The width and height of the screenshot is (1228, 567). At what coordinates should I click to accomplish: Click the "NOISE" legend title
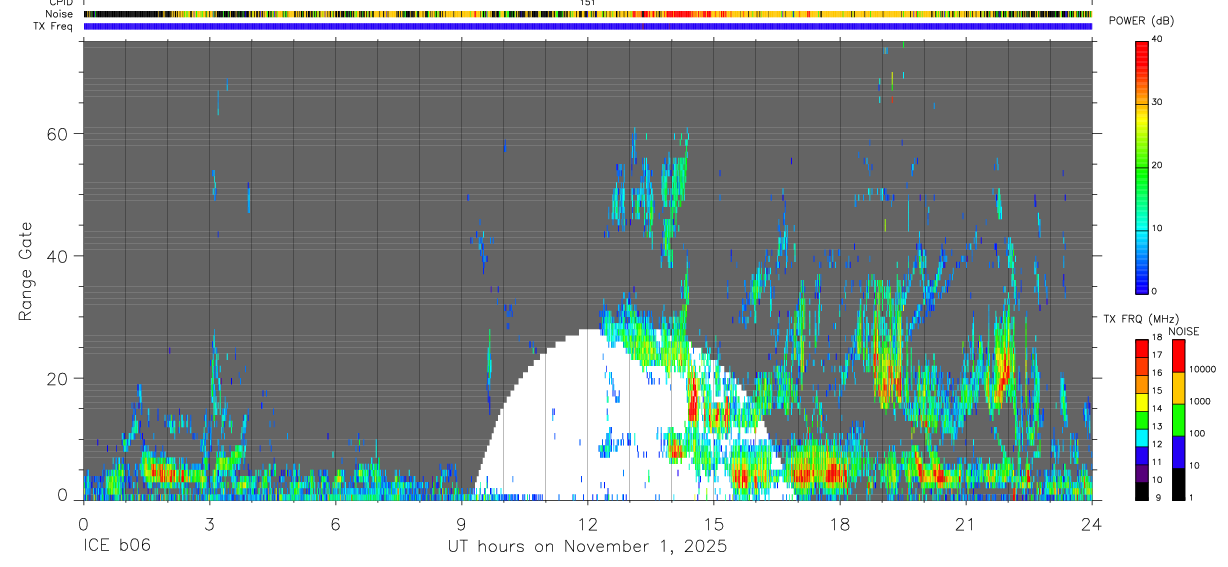(1184, 331)
